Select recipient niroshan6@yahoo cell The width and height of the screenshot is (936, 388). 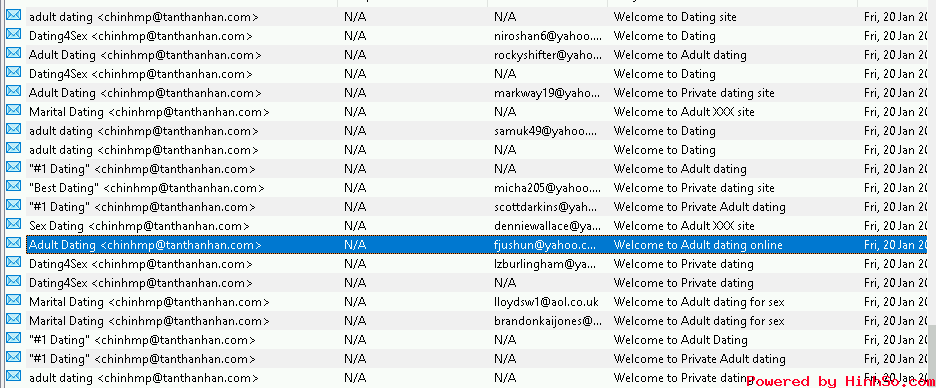pyautogui.click(x=548, y=36)
